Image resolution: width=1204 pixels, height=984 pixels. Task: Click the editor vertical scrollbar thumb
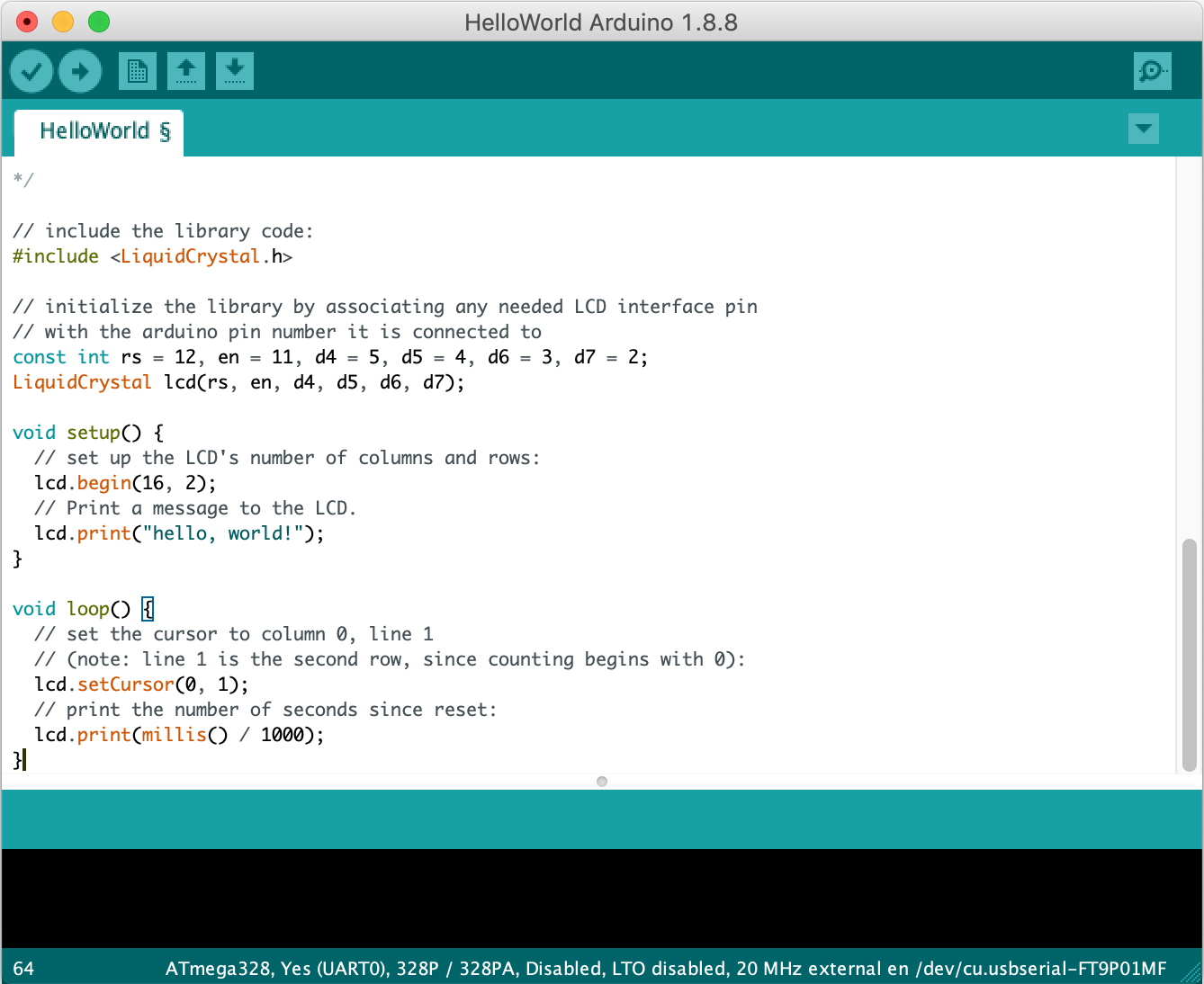click(x=1190, y=655)
